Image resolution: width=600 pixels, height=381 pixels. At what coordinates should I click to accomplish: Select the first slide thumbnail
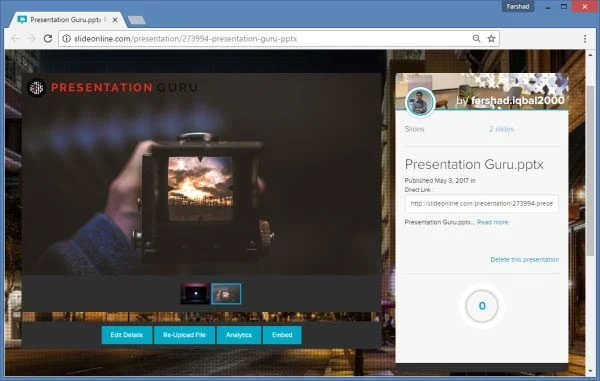pyautogui.click(x=195, y=294)
